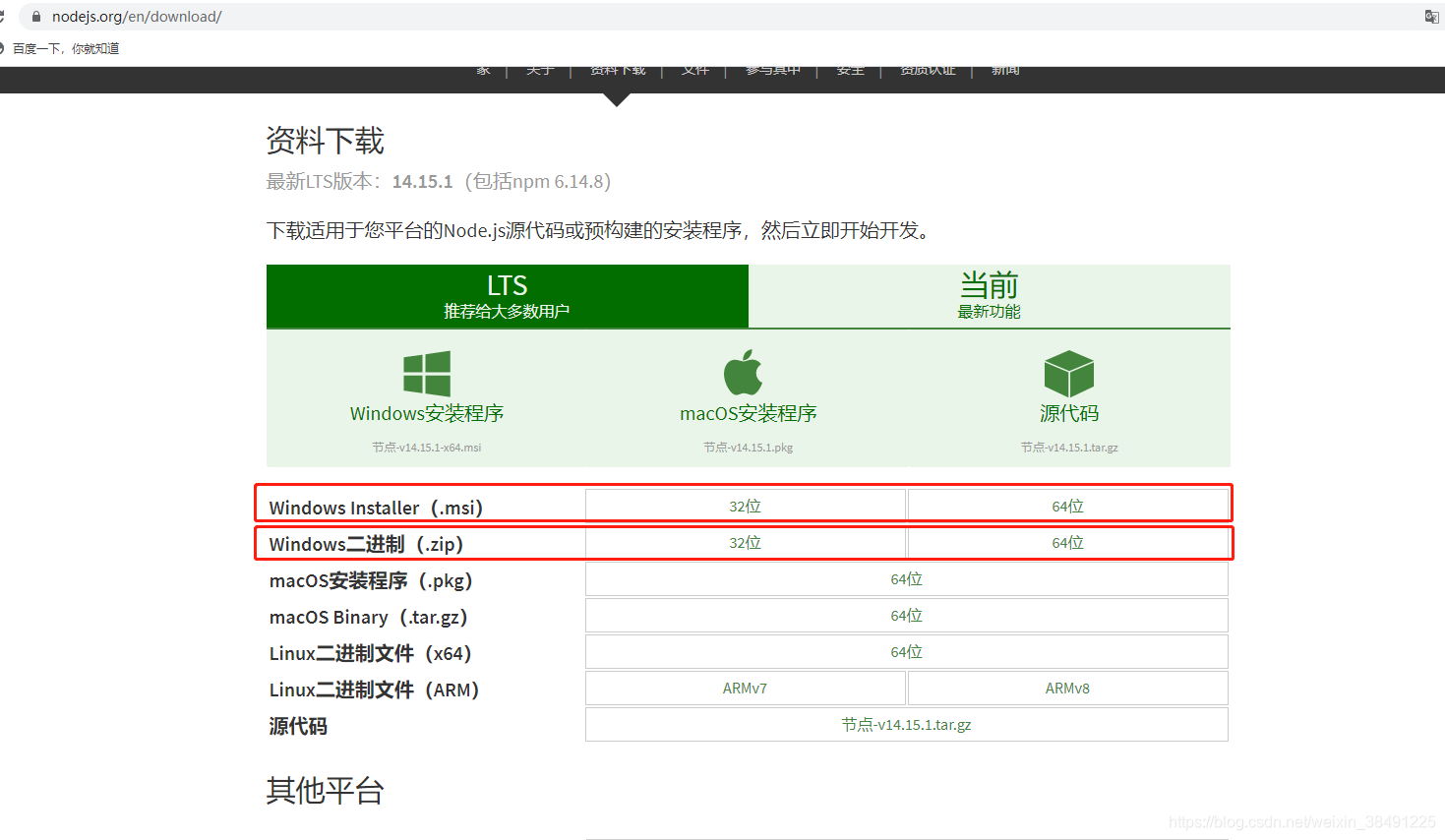Open the macOS安装程序 link
Image resolution: width=1445 pixels, height=840 pixels.
tap(749, 413)
